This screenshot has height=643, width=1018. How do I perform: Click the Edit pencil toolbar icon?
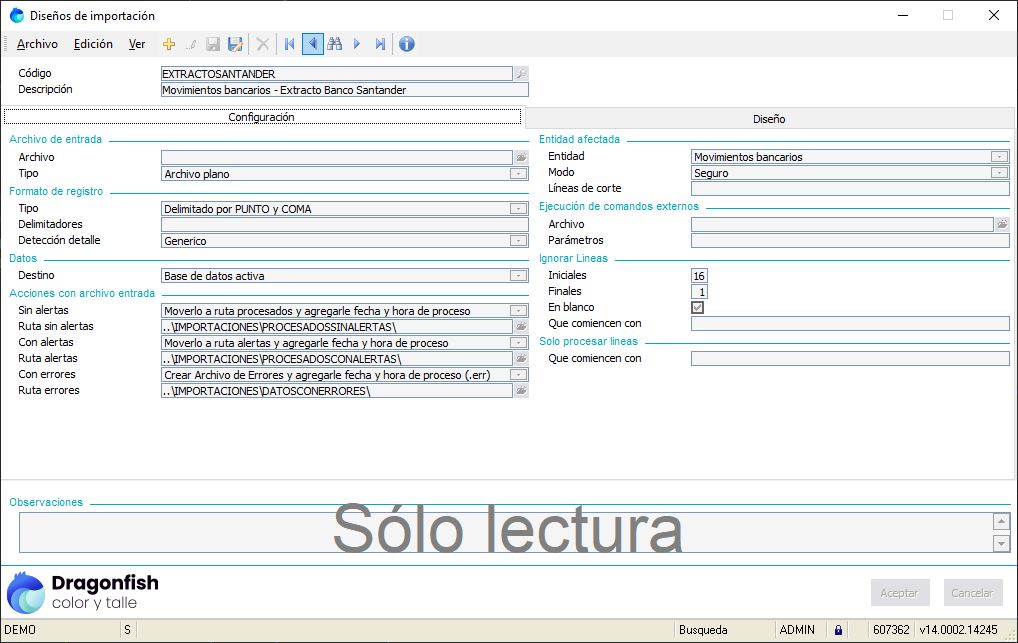point(191,44)
